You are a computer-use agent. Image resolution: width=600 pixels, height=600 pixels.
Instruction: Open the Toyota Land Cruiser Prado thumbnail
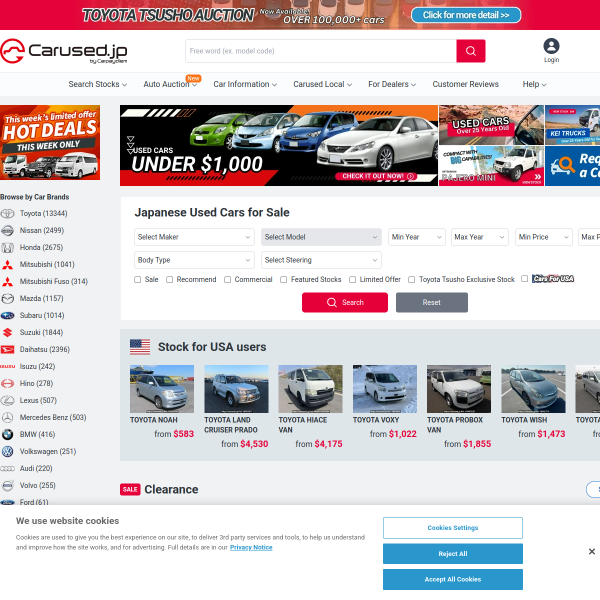[236, 389]
